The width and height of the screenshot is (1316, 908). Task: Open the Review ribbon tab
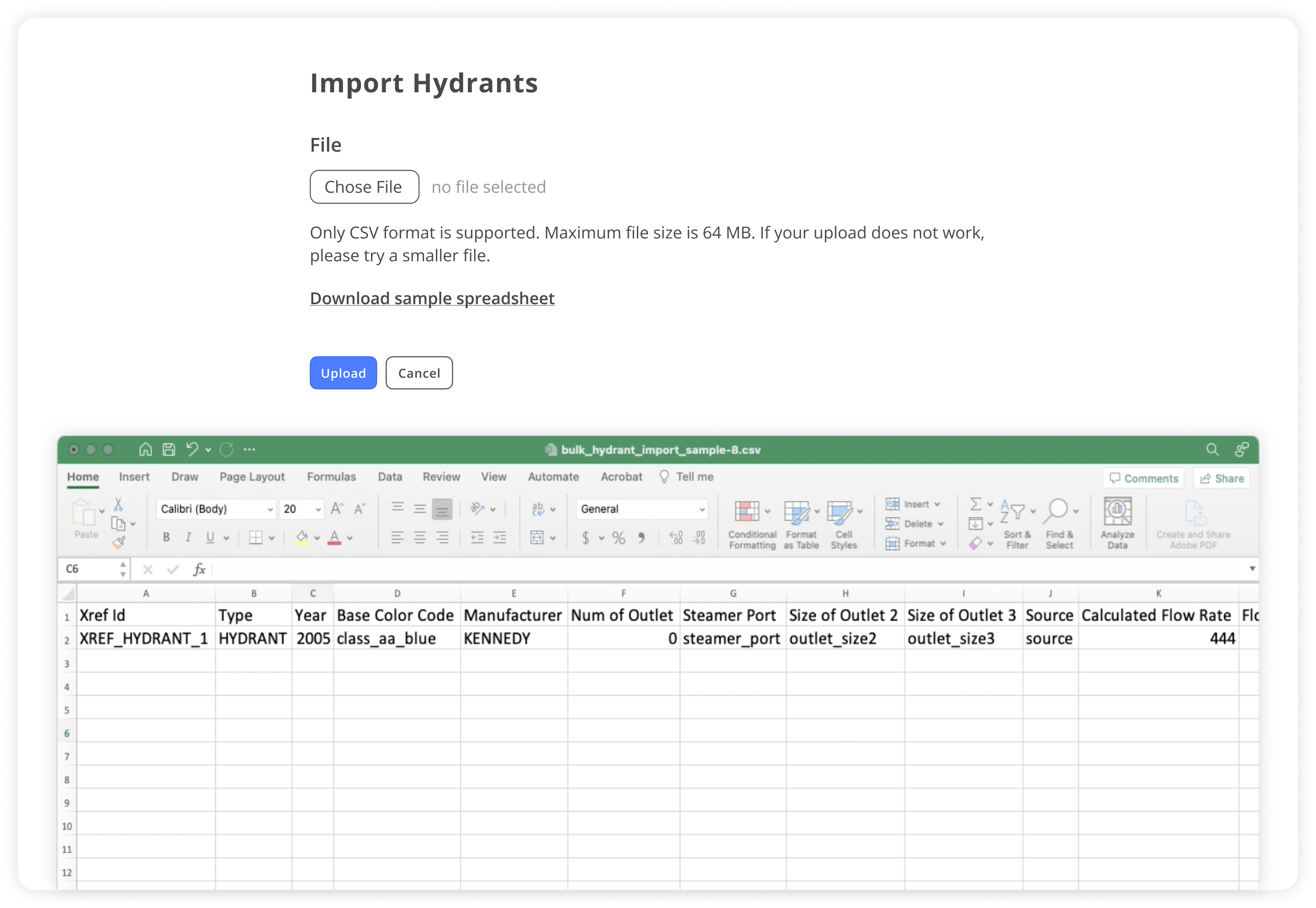(441, 477)
